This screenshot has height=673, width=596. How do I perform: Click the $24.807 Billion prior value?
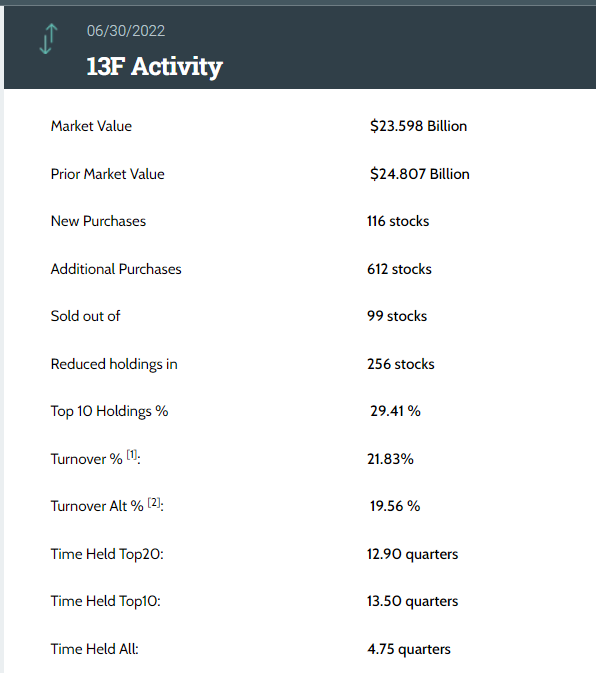(420, 174)
